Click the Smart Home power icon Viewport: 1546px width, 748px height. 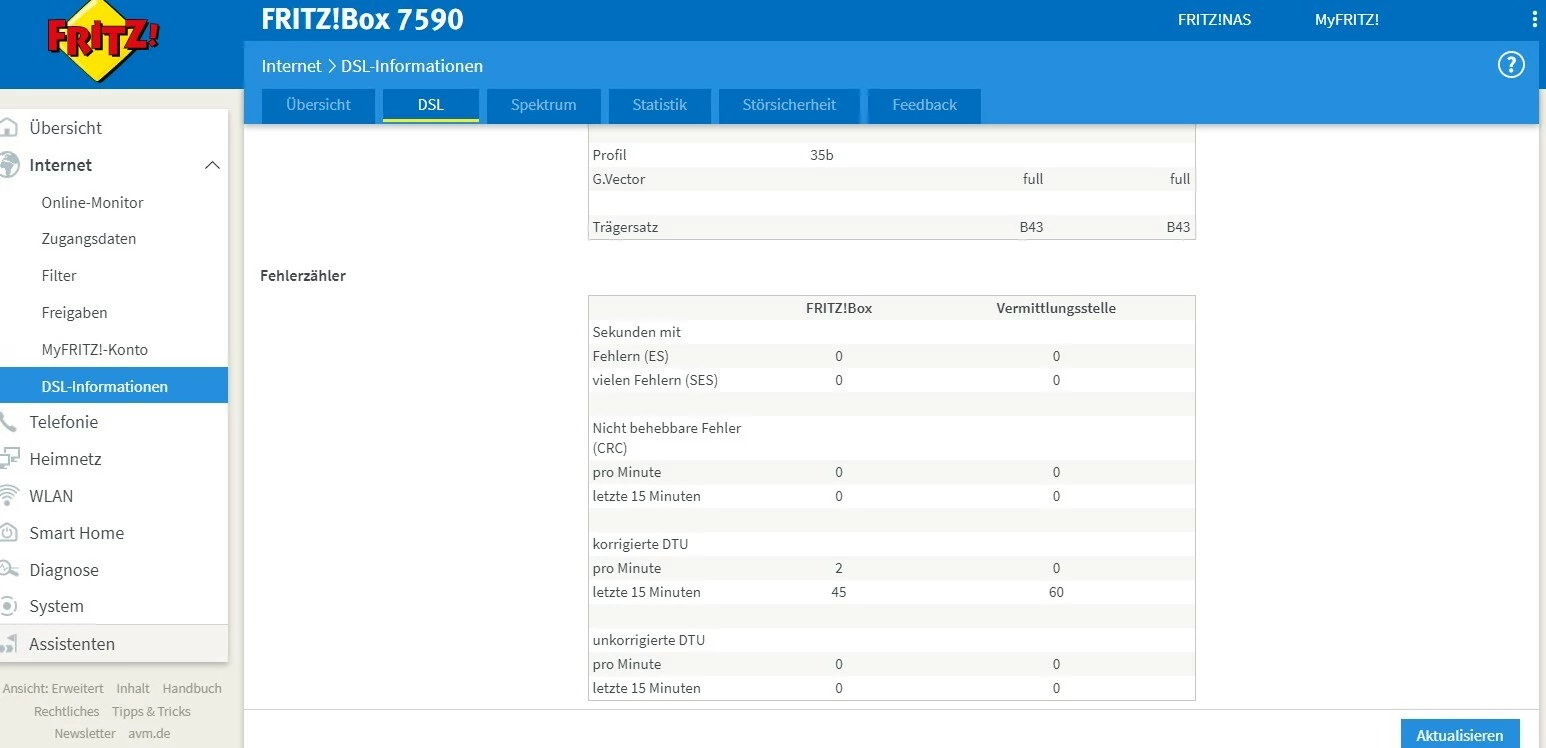[x=9, y=533]
